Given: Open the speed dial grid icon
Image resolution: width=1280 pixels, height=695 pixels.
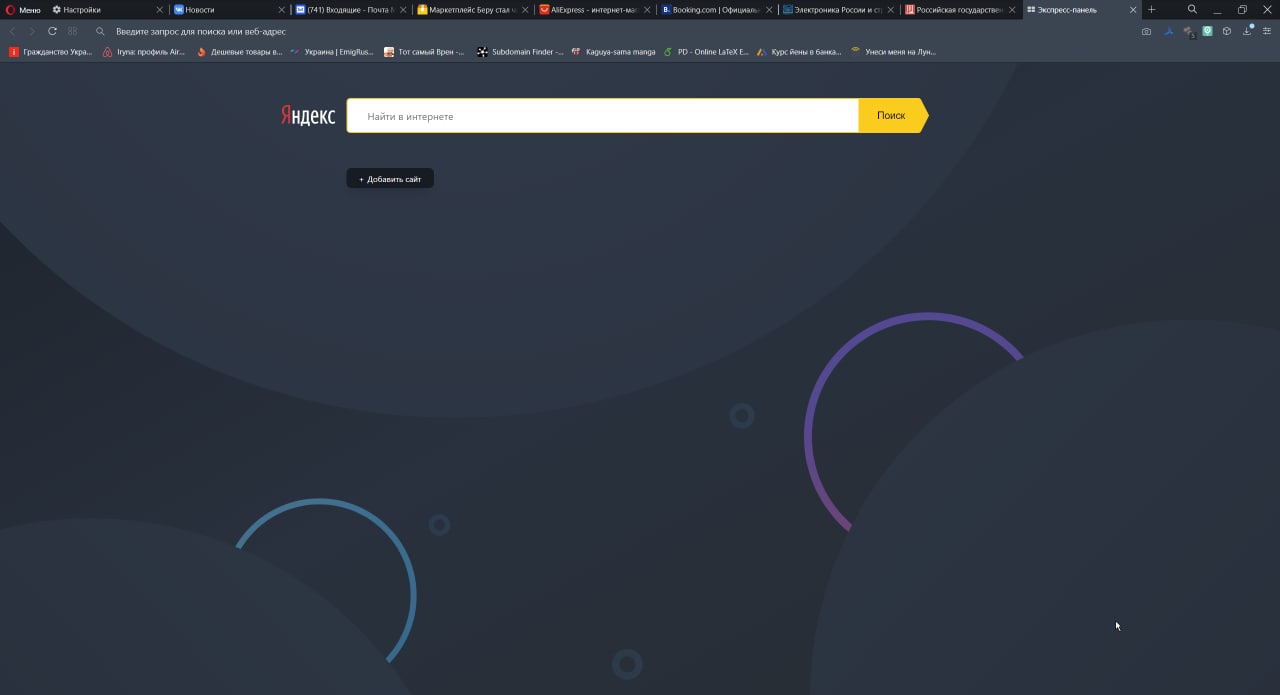Looking at the screenshot, I should [x=72, y=31].
